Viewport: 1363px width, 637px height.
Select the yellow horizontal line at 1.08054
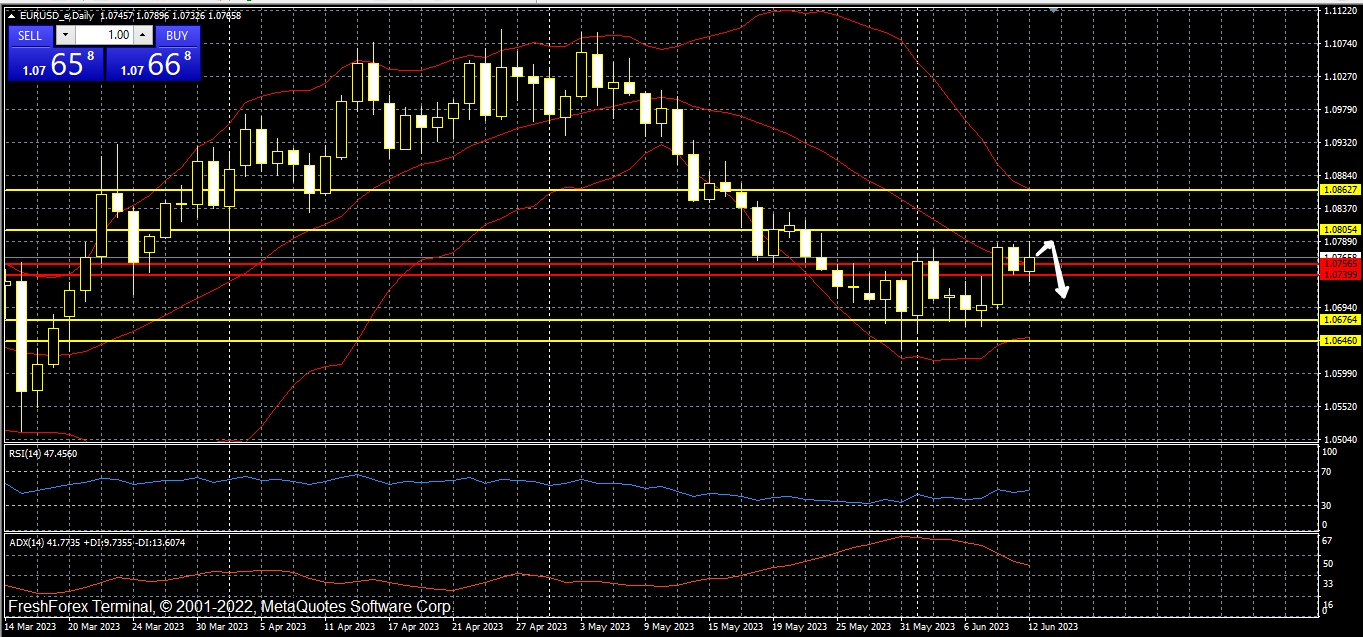tap(600, 230)
